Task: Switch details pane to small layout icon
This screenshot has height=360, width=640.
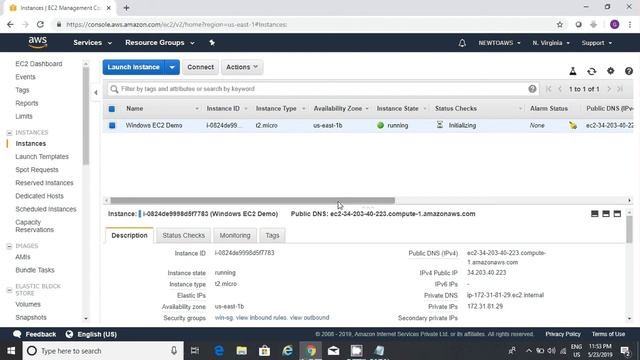Action: tap(595, 214)
